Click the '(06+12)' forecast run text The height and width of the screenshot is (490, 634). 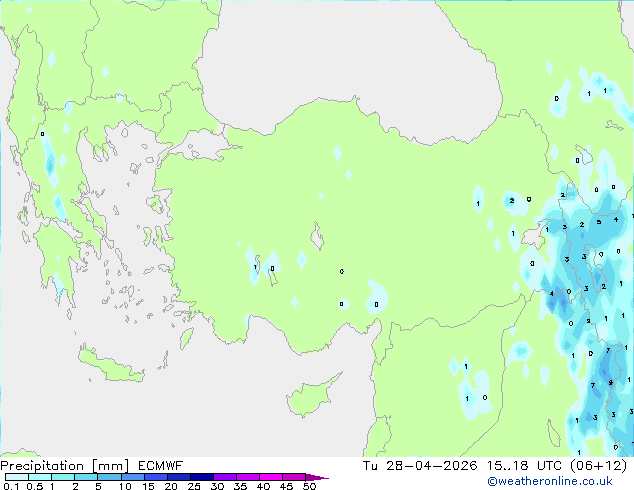pyautogui.click(x=598, y=466)
